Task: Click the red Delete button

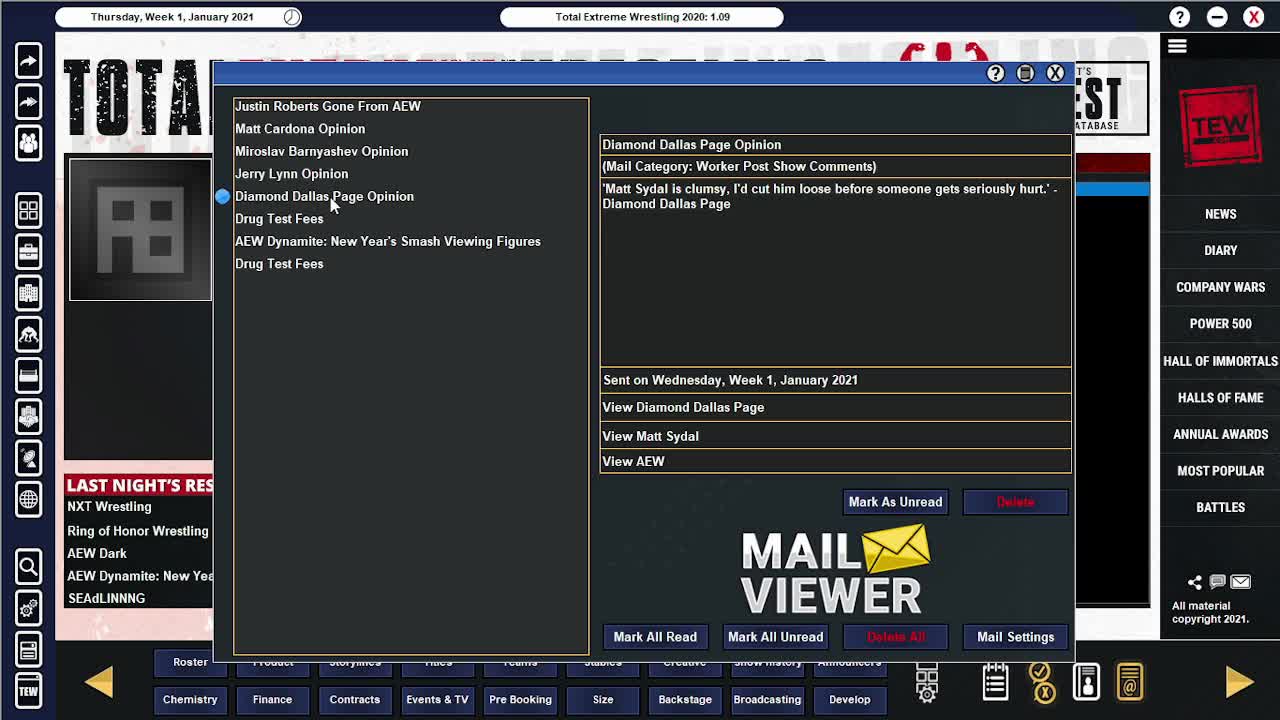Action: coord(1015,502)
